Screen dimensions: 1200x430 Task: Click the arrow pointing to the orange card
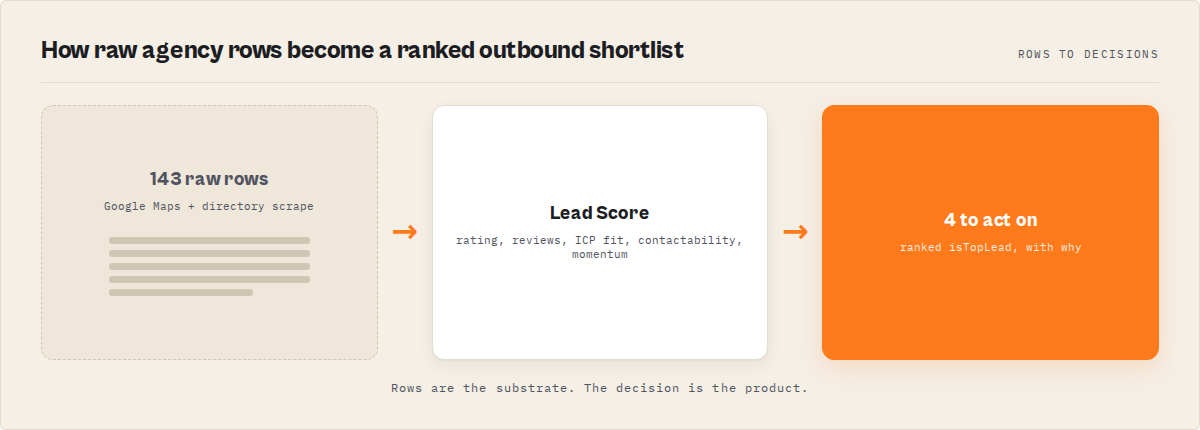pyautogui.click(x=795, y=232)
